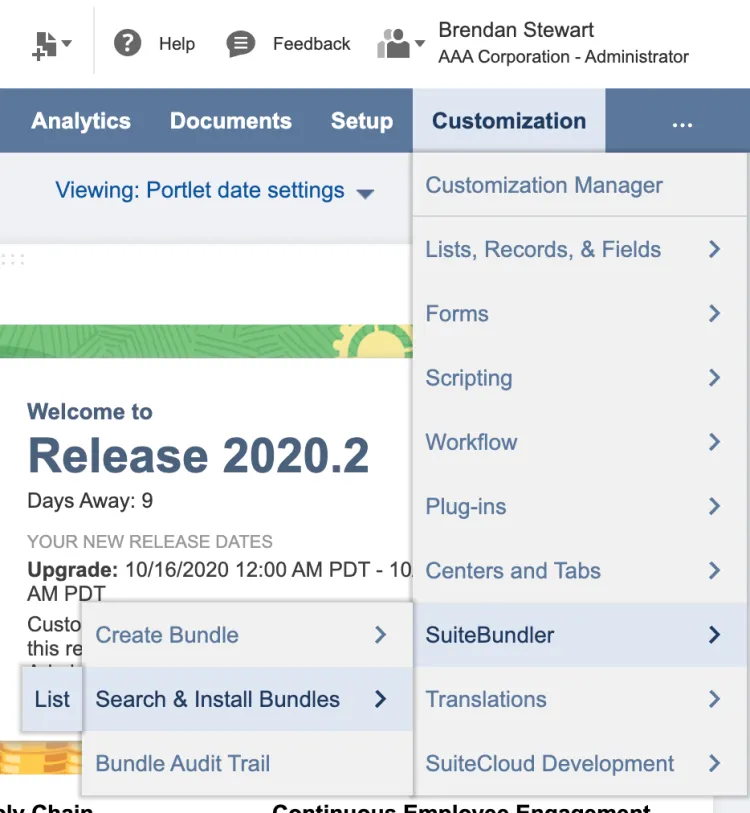This screenshot has height=813, width=750.
Task: Click the Release 2020.2 heading
Action: (198, 456)
